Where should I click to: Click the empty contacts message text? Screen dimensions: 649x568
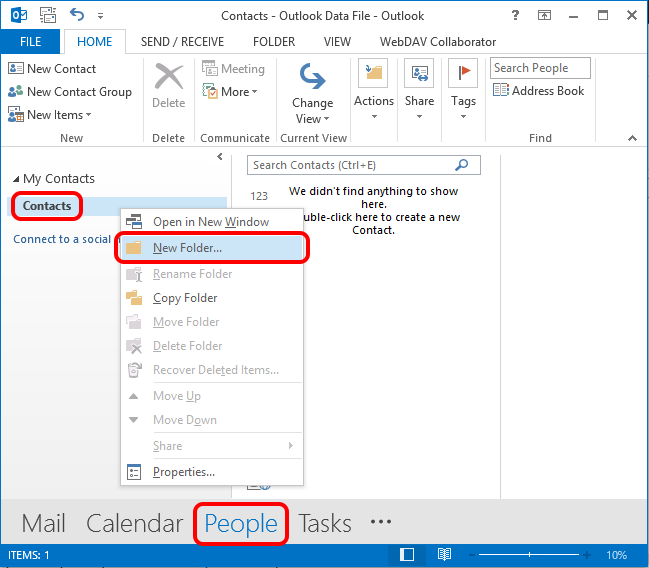click(374, 210)
